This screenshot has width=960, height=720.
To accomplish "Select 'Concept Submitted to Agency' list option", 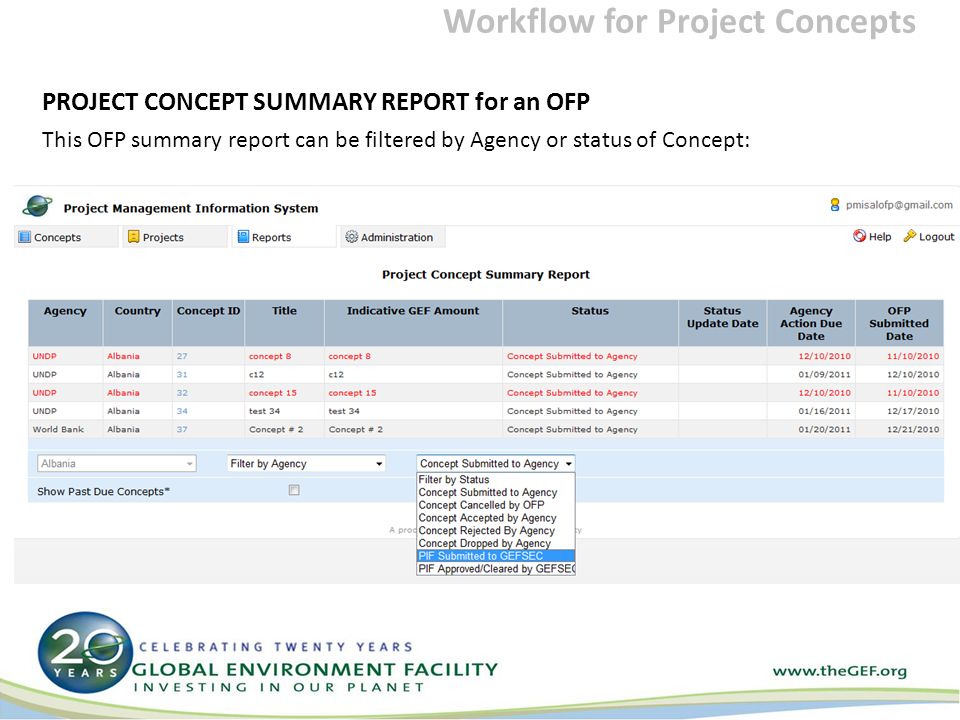I will tap(496, 492).
